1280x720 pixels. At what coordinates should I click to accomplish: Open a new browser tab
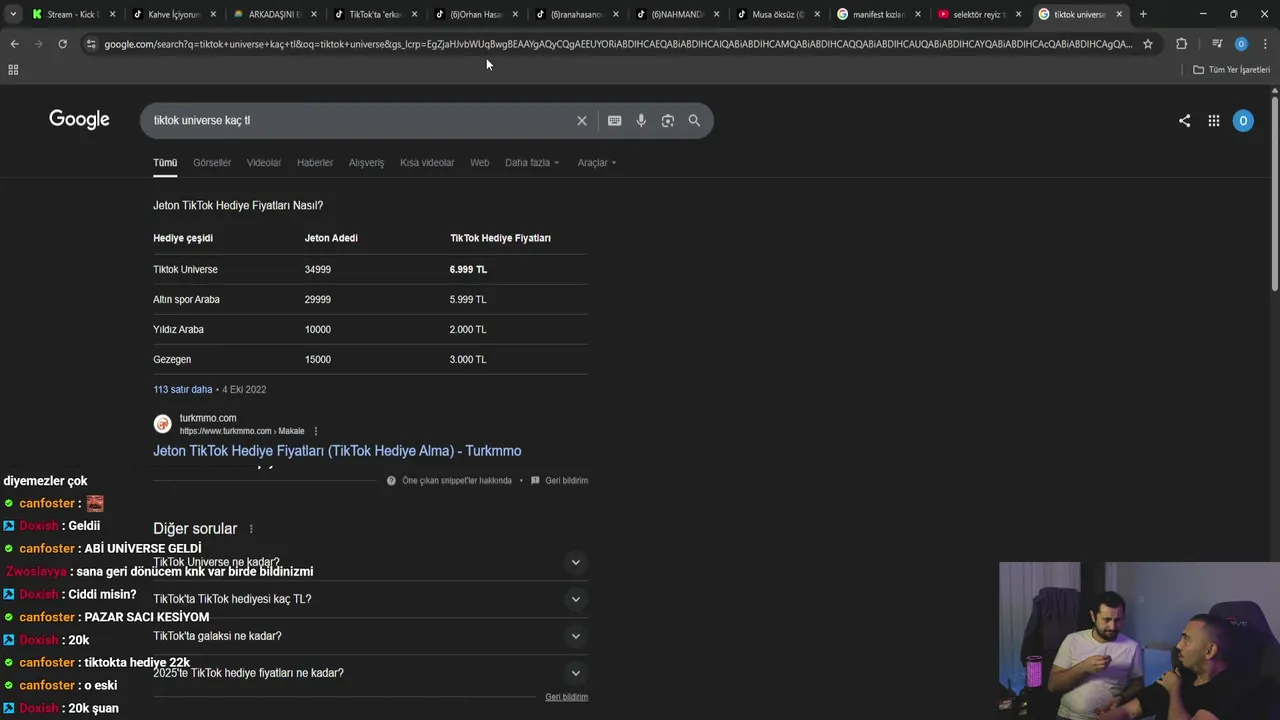[x=1143, y=14]
